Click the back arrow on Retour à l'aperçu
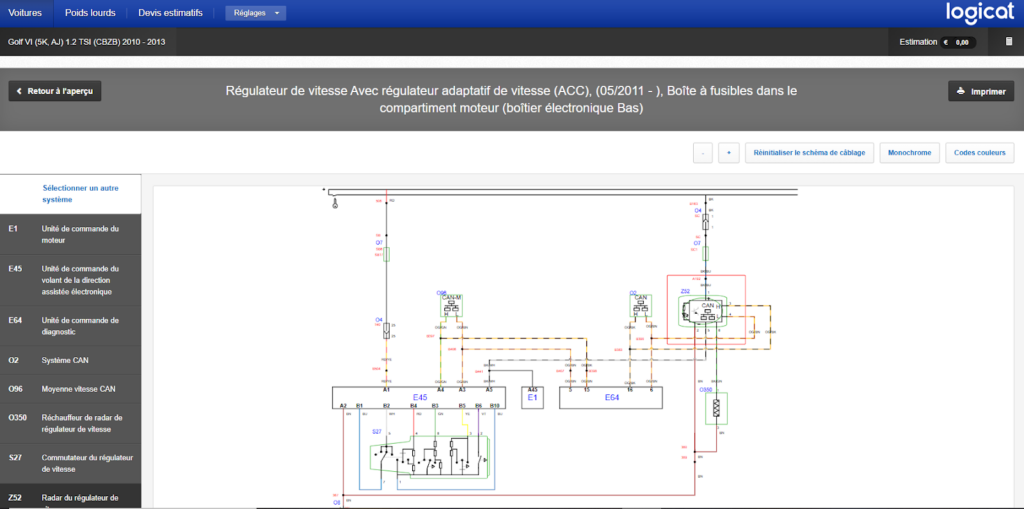 [19, 91]
